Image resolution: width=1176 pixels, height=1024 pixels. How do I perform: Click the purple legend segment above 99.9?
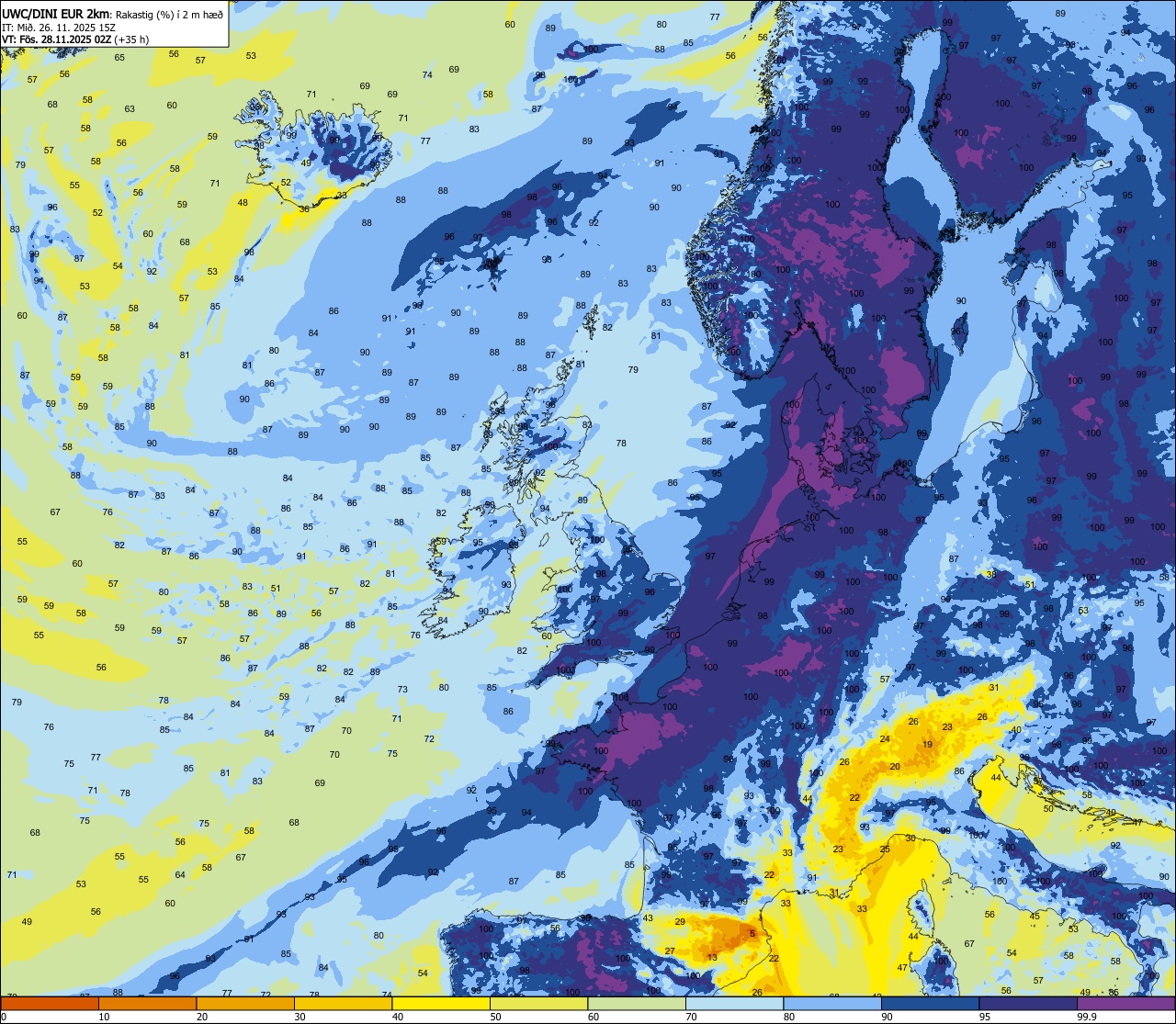tap(1127, 1003)
